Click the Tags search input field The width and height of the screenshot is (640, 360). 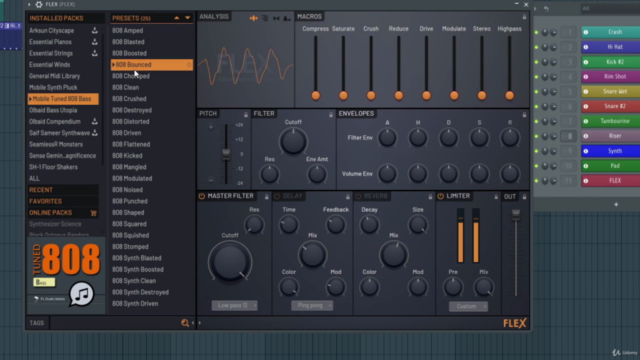point(114,323)
